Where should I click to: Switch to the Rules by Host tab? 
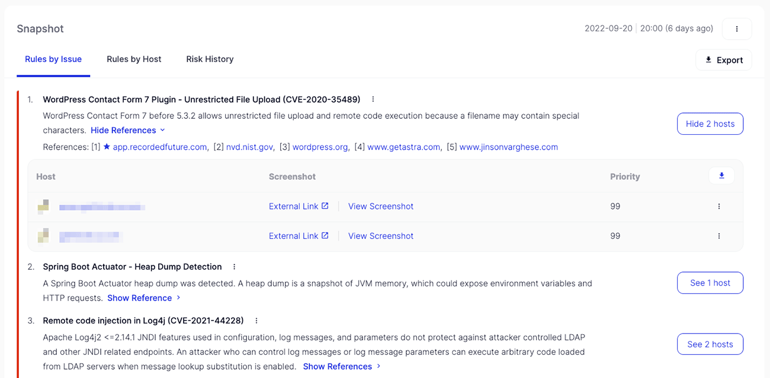pos(134,59)
